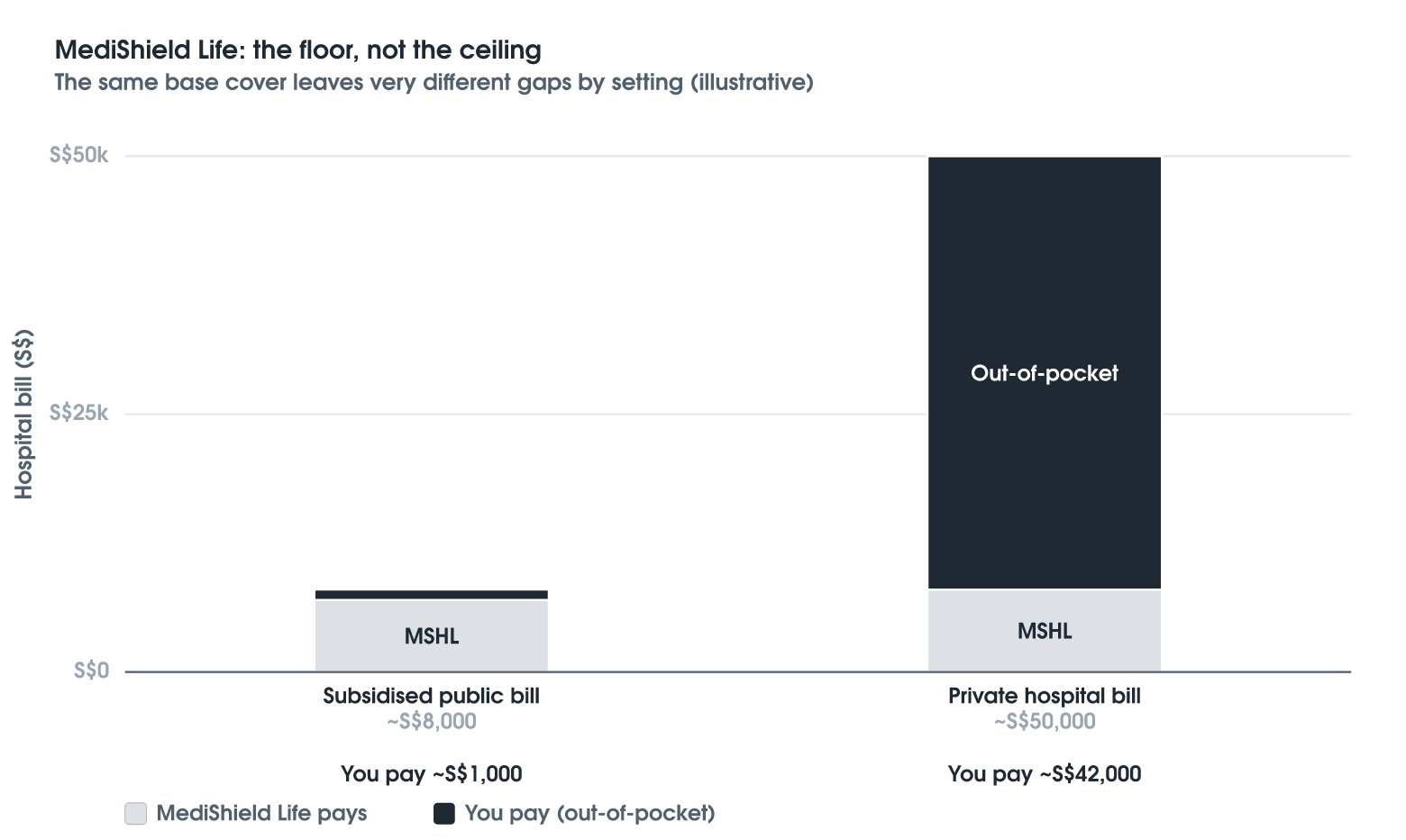The width and height of the screenshot is (1406, 840).
Task: Click the You pay out-of-pocket legend swatch
Action: tap(444, 813)
